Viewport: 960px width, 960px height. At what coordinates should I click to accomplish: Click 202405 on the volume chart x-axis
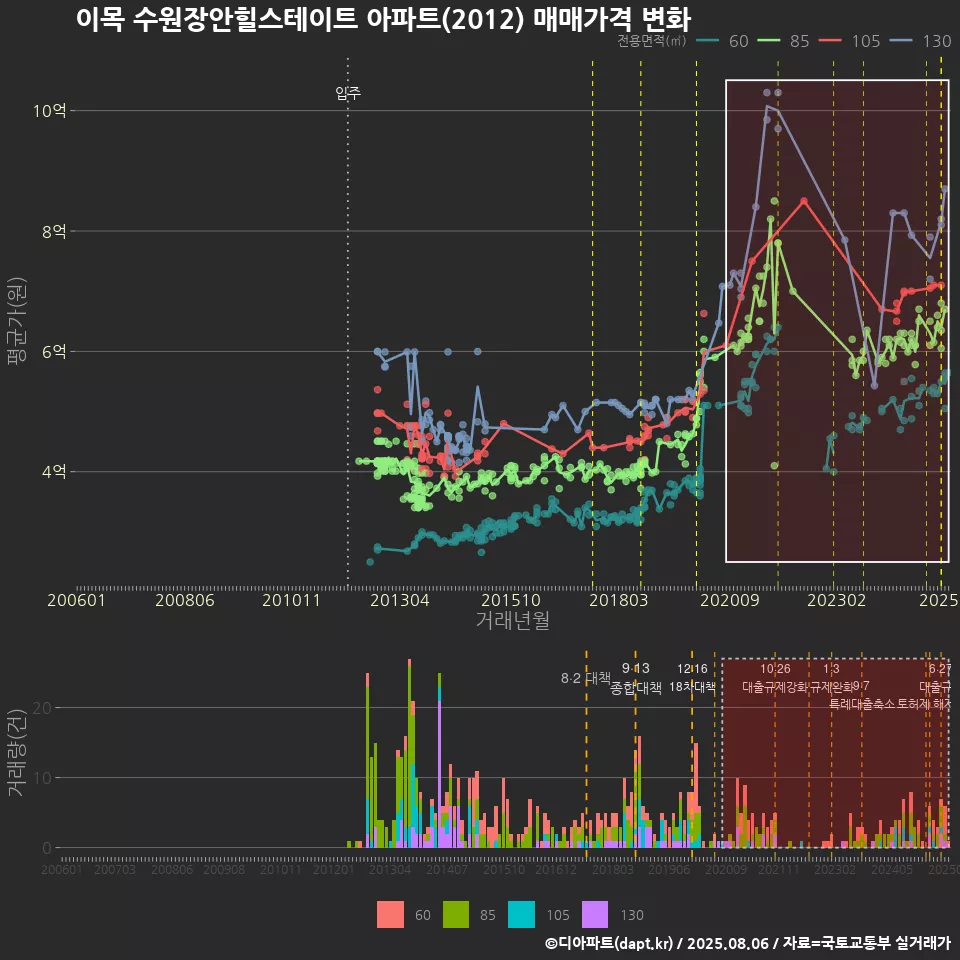(x=891, y=869)
